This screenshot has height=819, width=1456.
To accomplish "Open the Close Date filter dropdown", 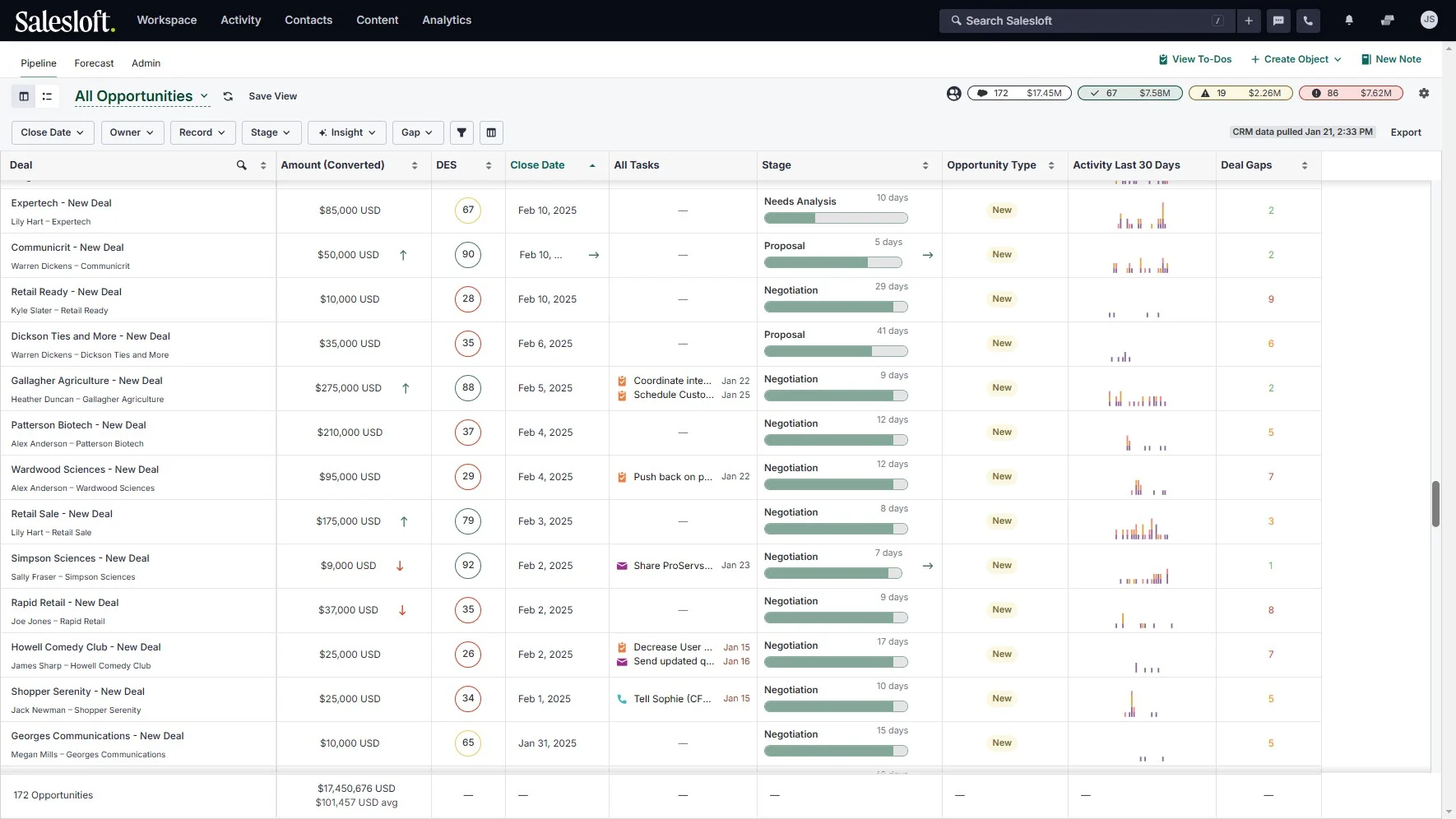I will [x=53, y=132].
